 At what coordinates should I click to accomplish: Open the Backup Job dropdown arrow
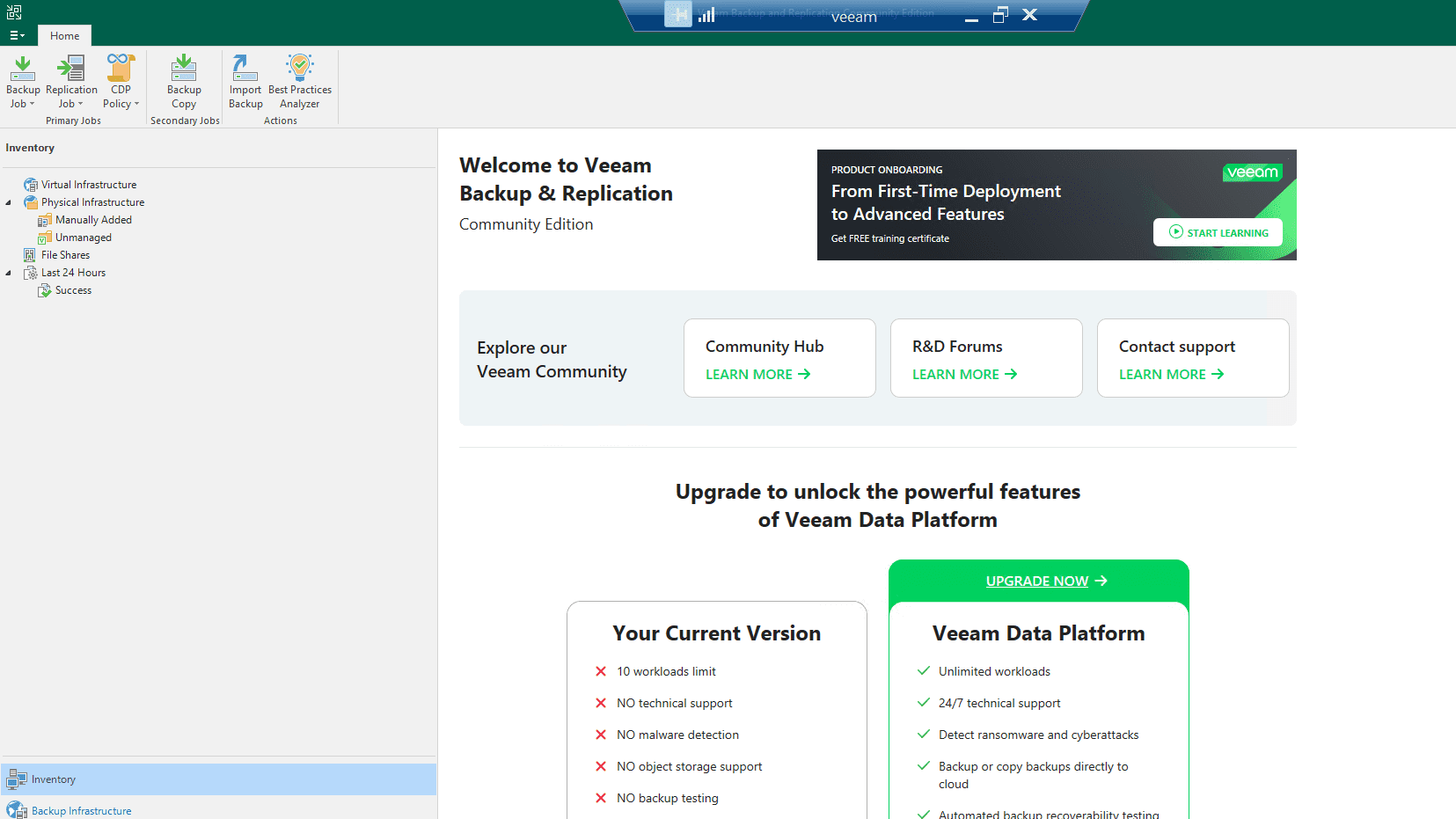click(32, 104)
